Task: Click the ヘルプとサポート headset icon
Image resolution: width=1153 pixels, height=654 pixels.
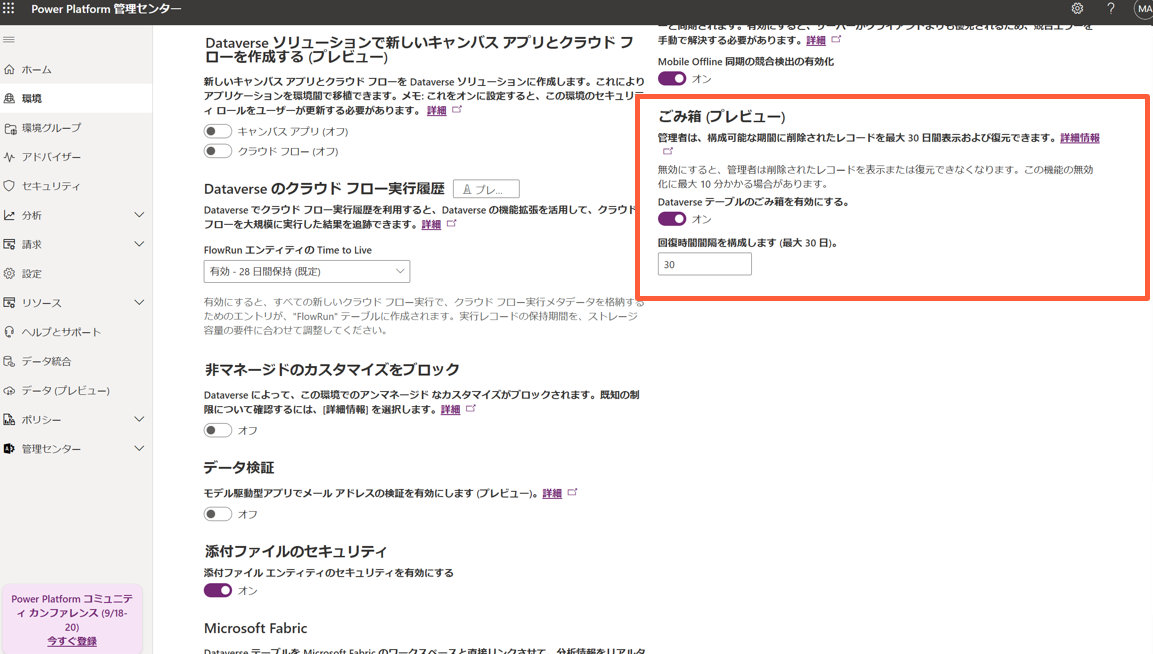Action: tap(10, 332)
